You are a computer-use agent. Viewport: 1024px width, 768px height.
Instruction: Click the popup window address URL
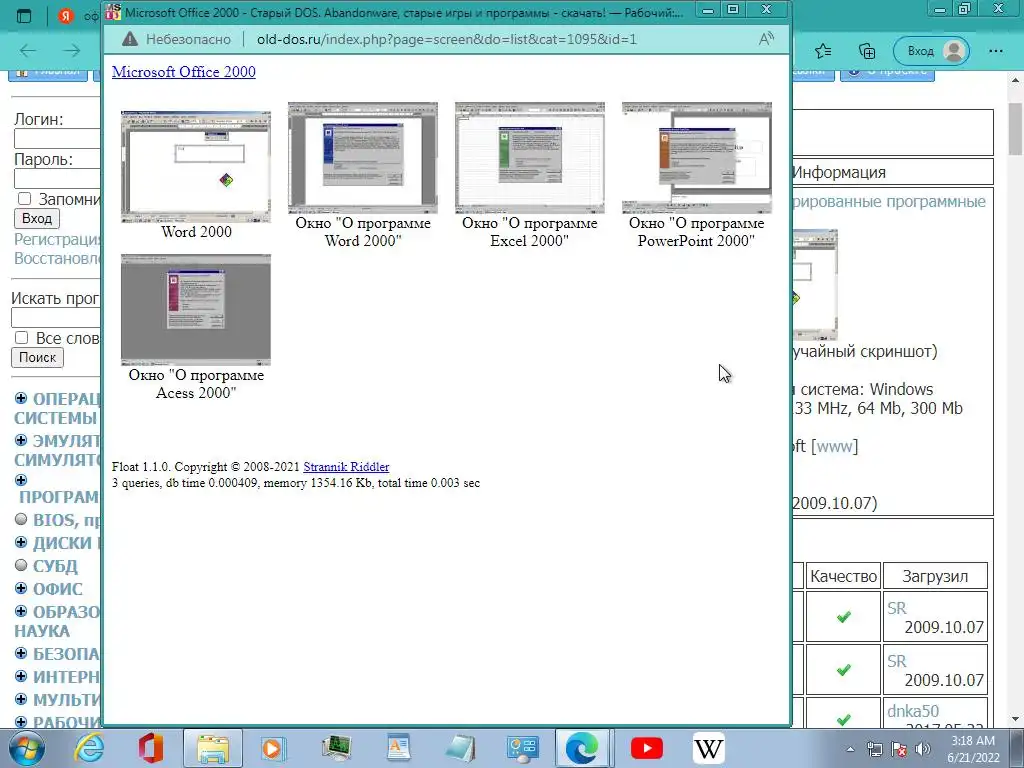(x=446, y=39)
